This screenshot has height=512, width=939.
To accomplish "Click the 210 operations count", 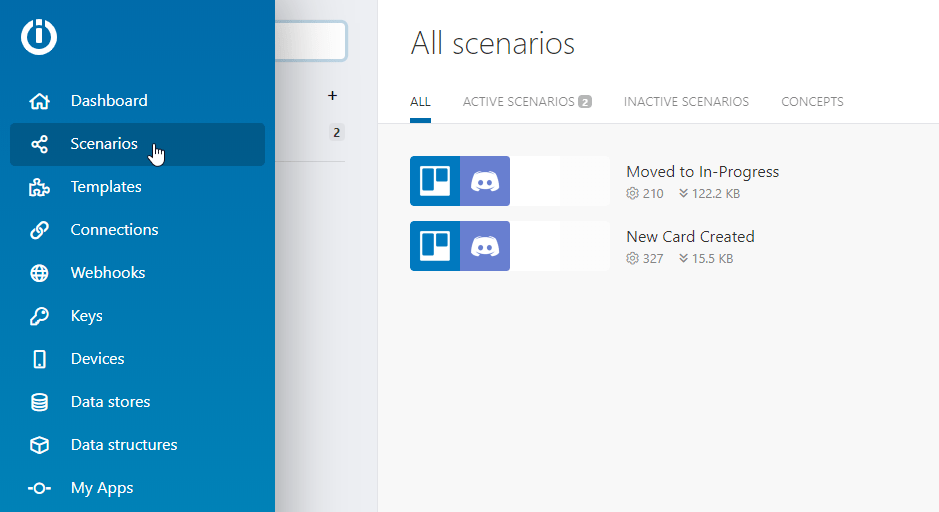I will (x=653, y=193).
